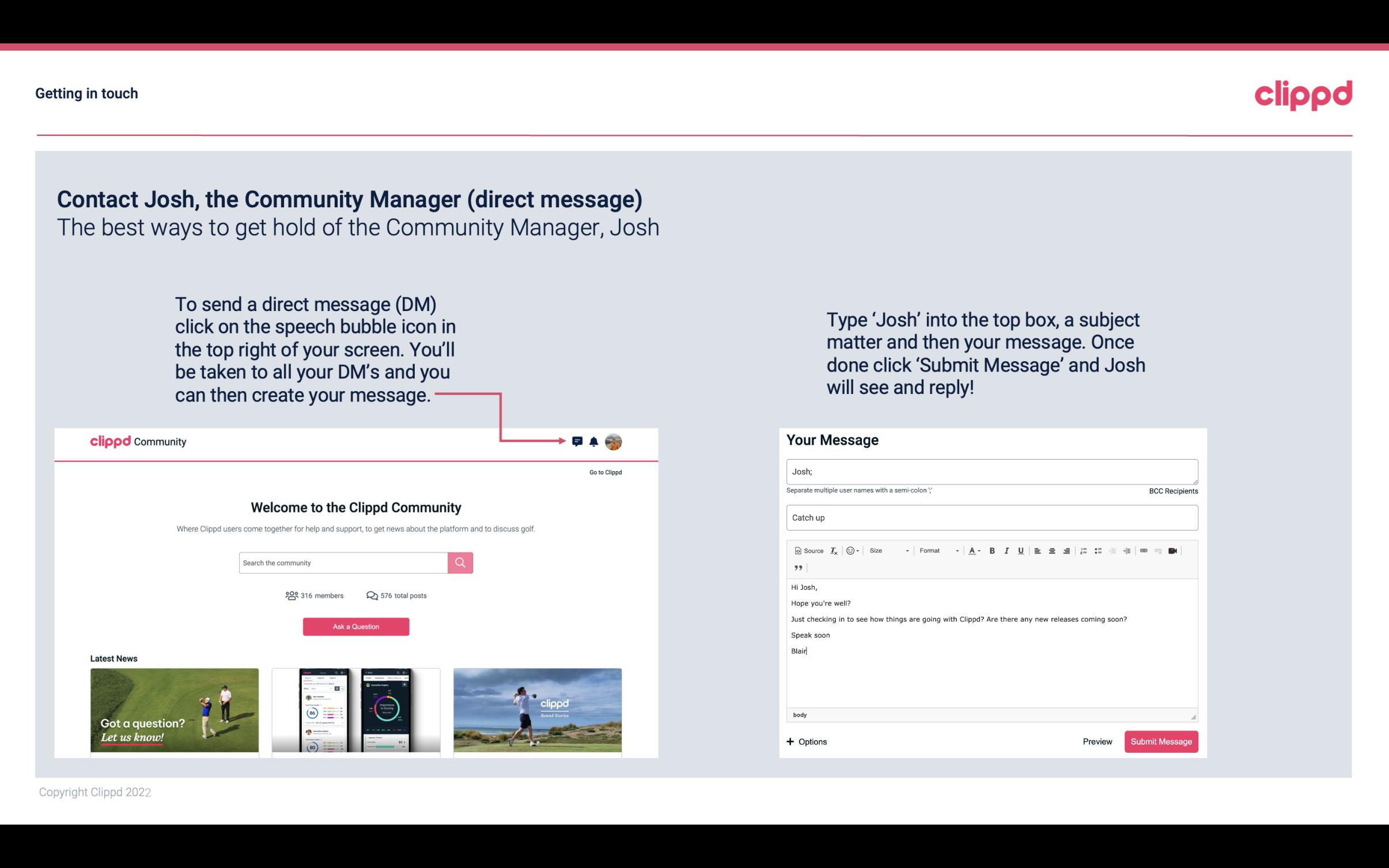Click the Bold formatting icon

[992, 550]
